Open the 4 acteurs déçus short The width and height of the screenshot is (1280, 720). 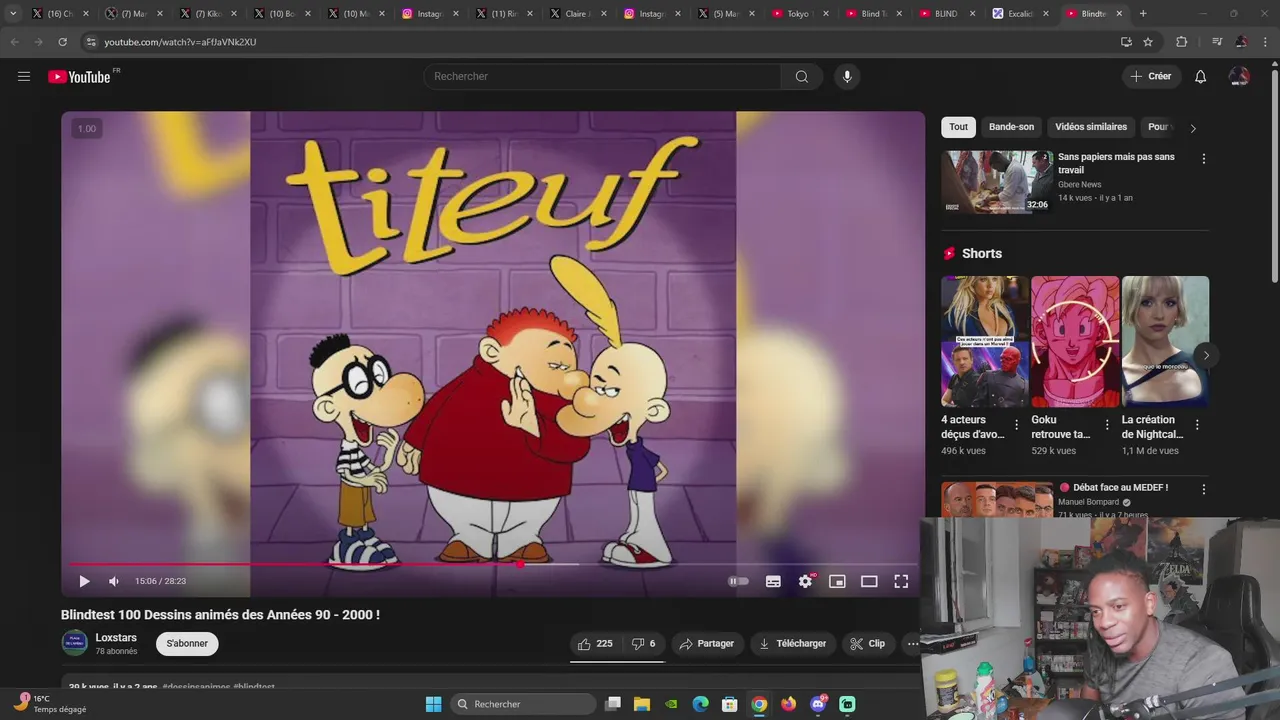click(x=984, y=341)
